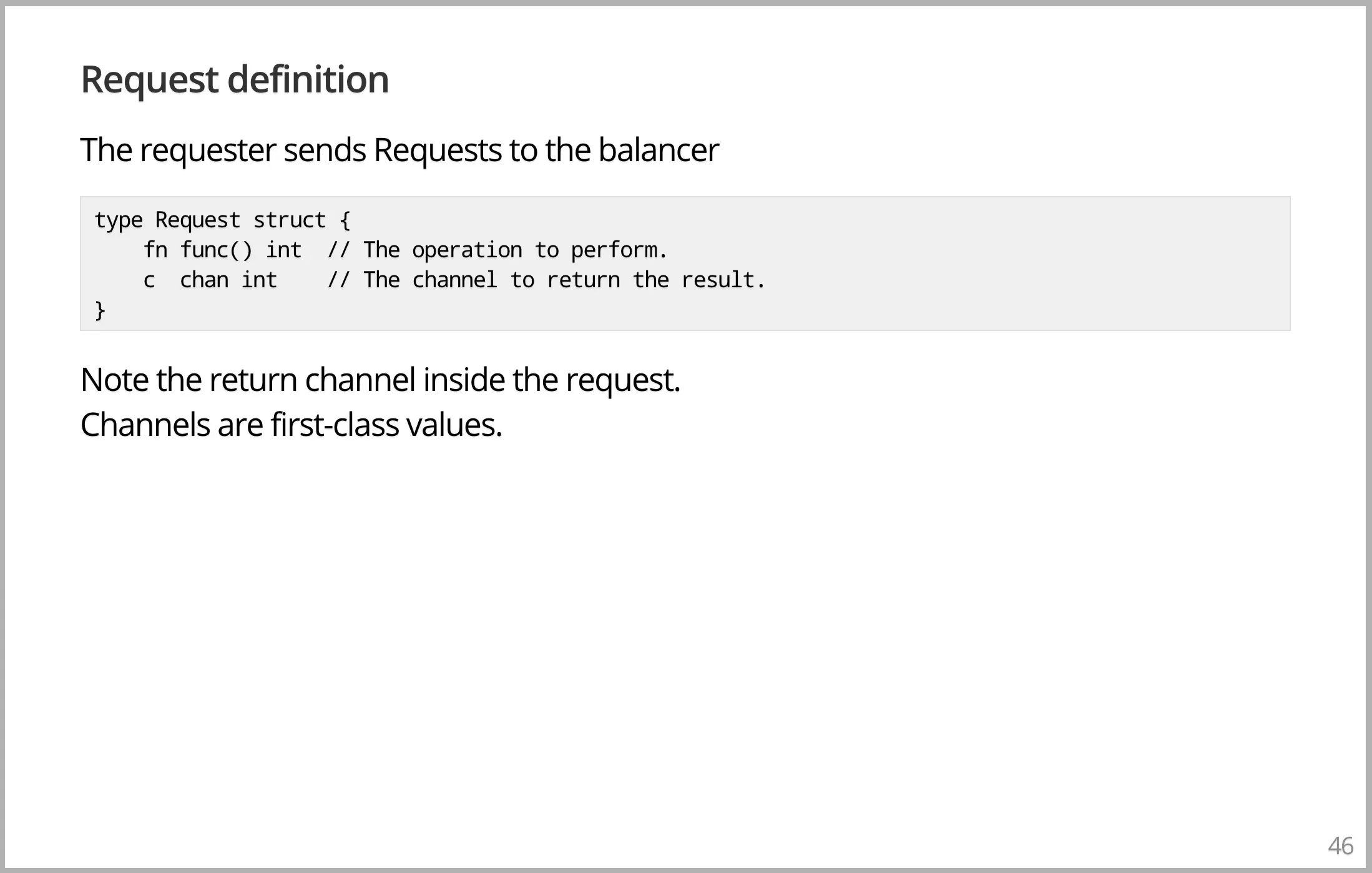Click the word "first-class" in the bottom text
1372x873 pixels.
click(335, 425)
